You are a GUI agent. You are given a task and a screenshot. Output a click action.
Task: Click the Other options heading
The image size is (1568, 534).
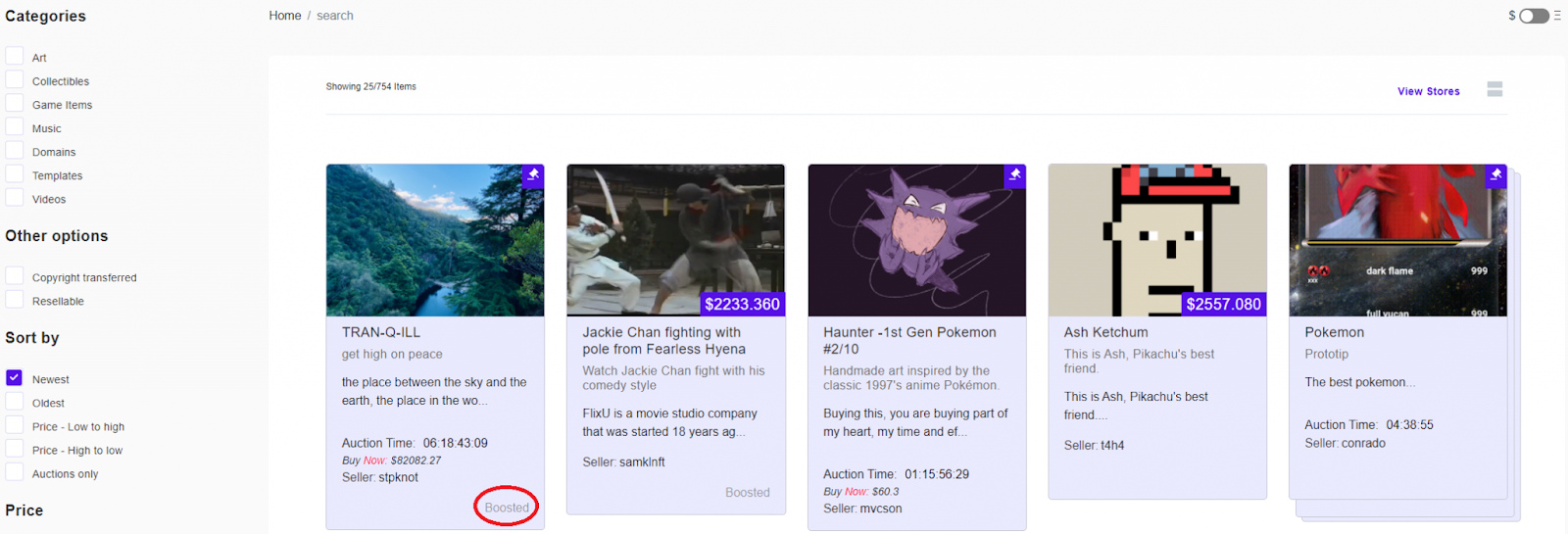tap(57, 235)
